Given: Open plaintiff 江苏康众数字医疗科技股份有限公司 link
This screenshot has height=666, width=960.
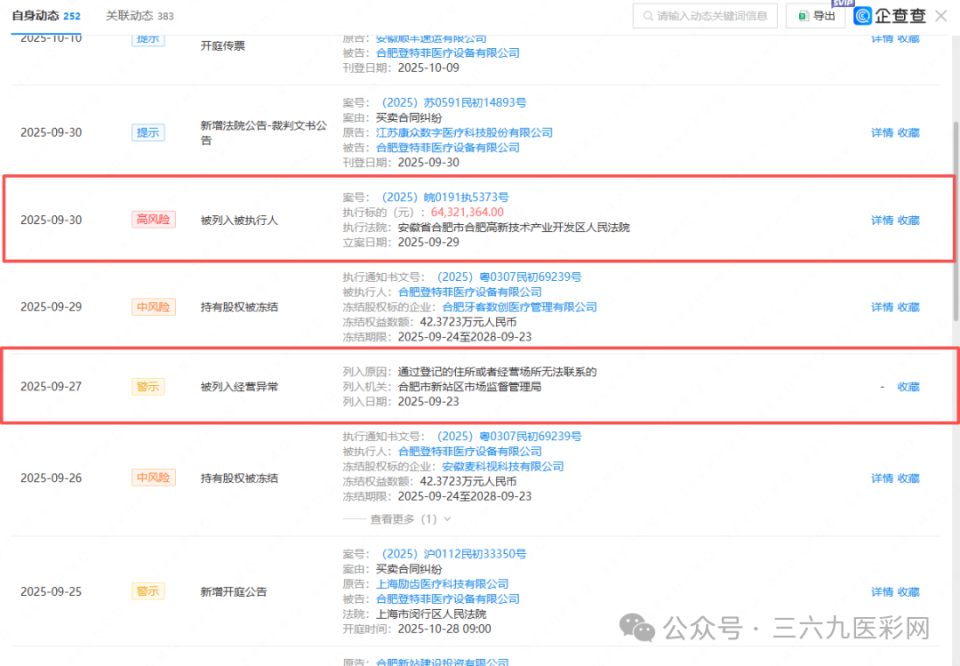Looking at the screenshot, I should click(x=463, y=133).
